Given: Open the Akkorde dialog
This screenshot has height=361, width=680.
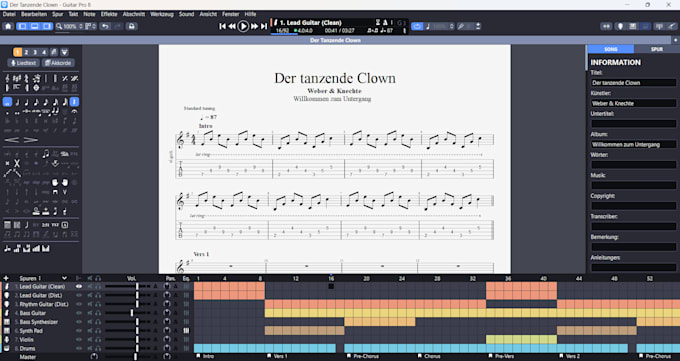Looking at the screenshot, I should tap(58, 63).
